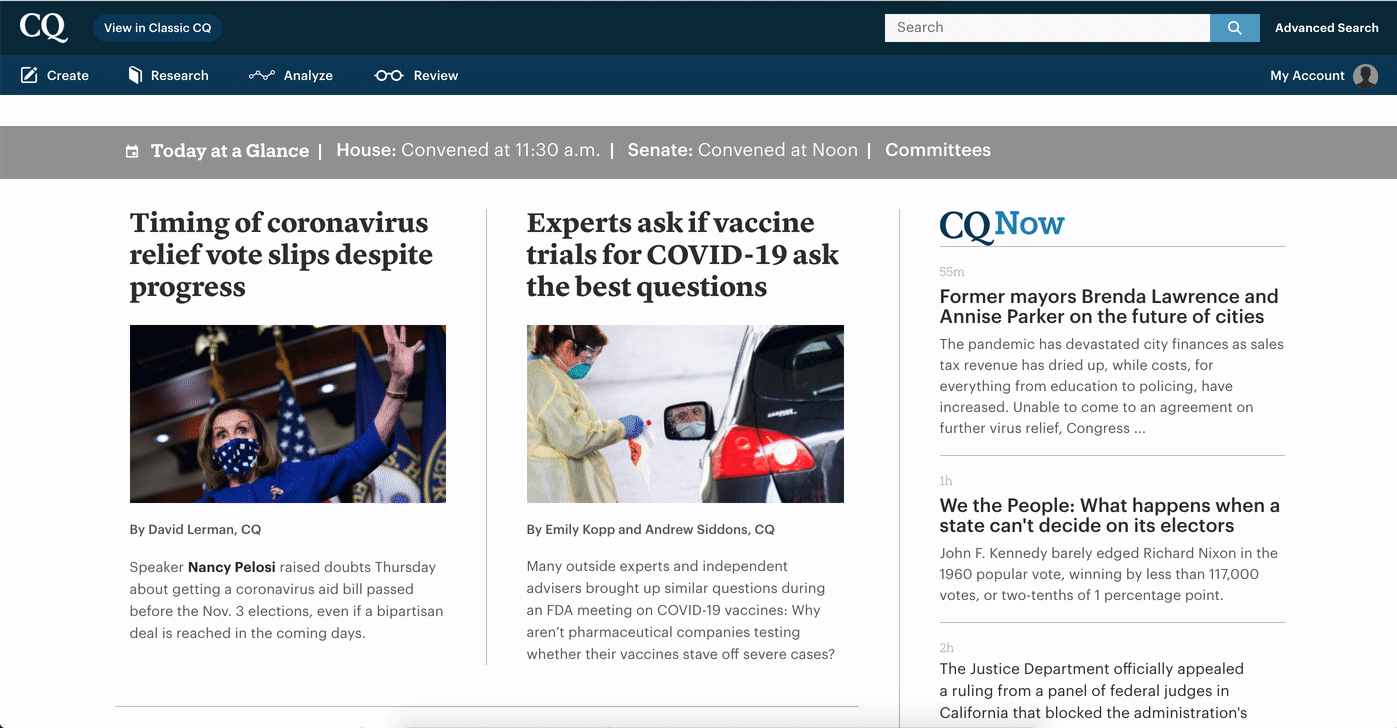Click the Nancy Pelosi article photo

tap(288, 414)
